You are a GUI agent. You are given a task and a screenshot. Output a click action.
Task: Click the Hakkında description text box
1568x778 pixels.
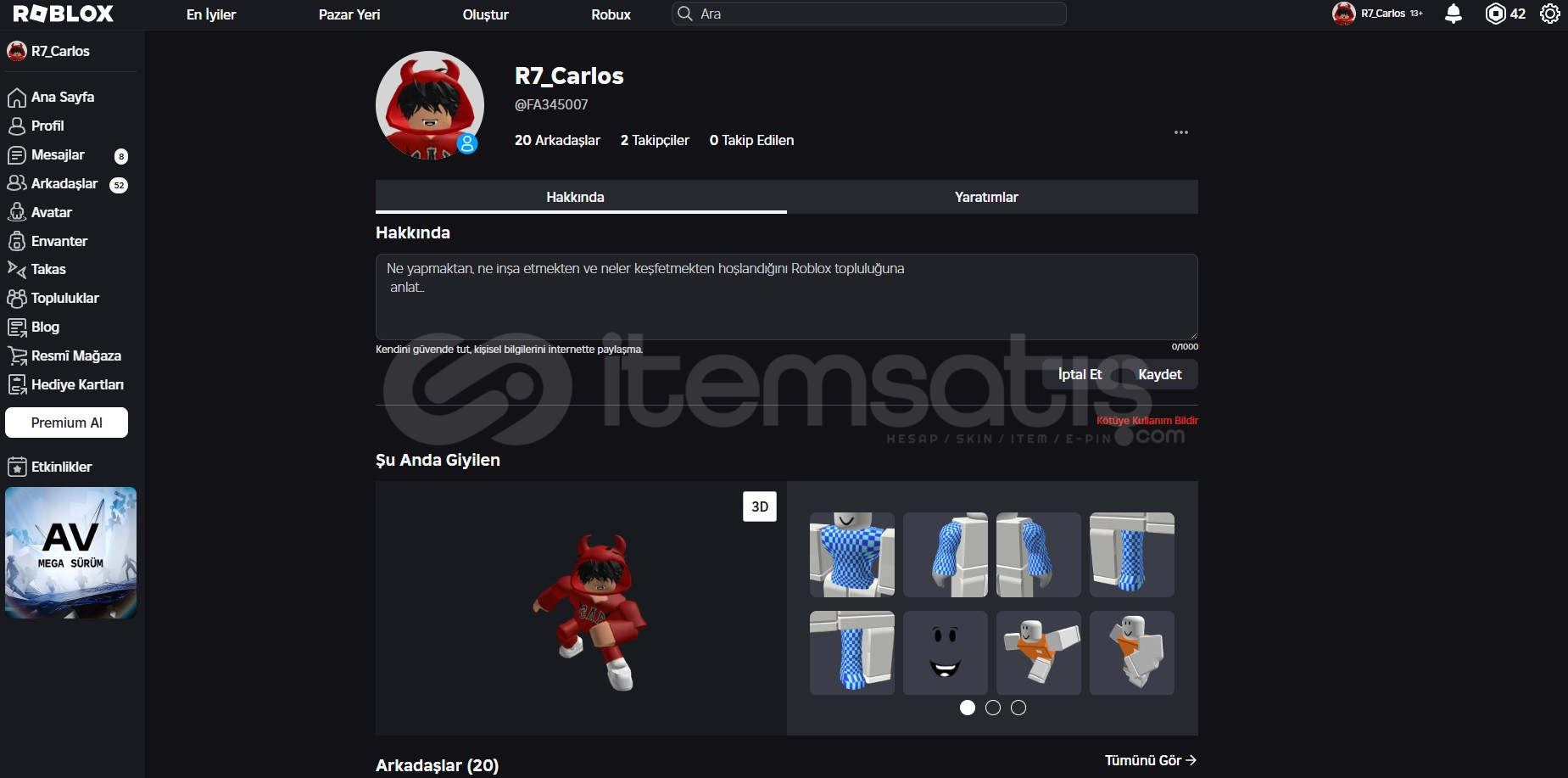coord(787,297)
